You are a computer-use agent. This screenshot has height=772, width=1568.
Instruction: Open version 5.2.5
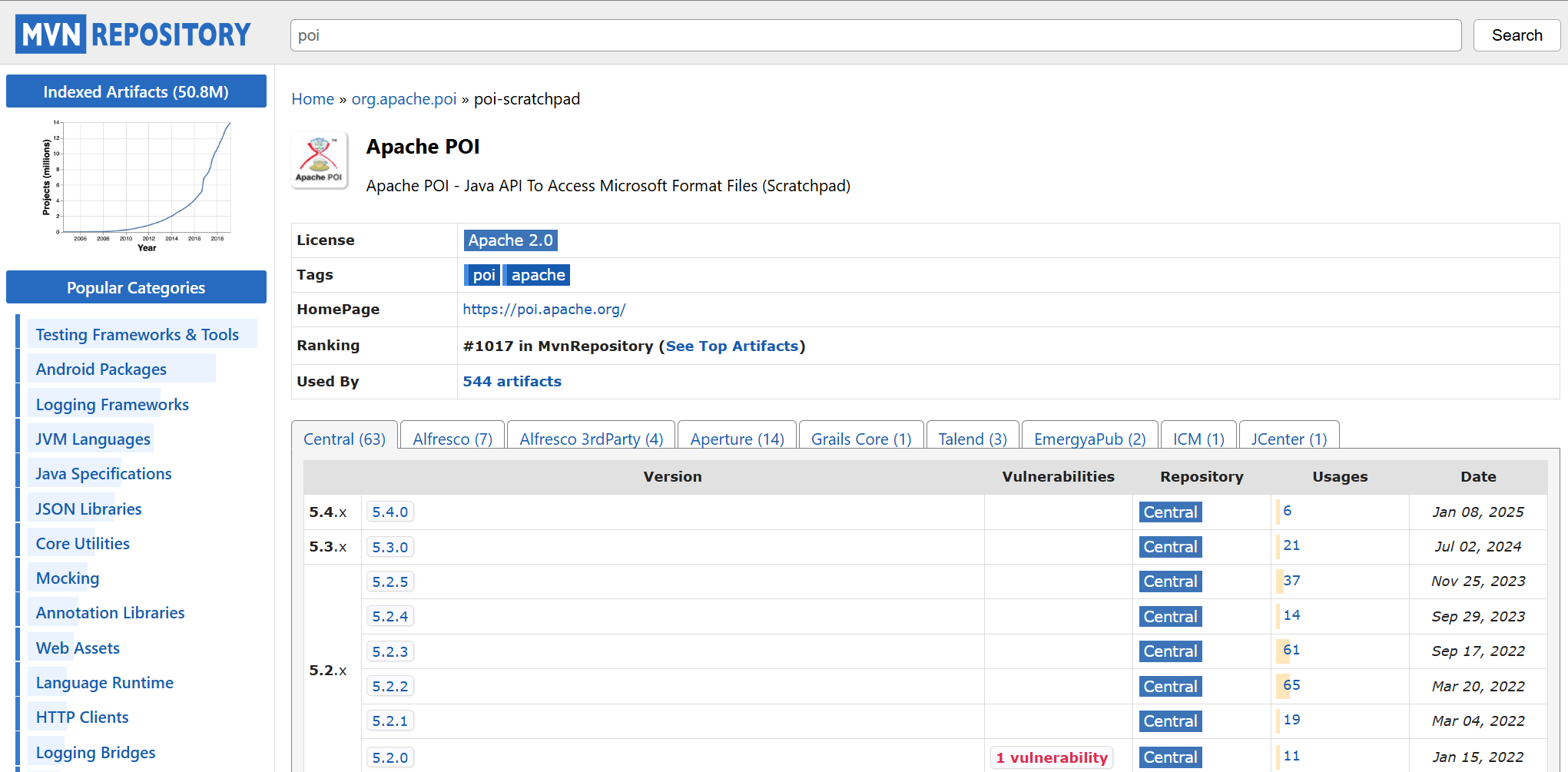click(390, 582)
